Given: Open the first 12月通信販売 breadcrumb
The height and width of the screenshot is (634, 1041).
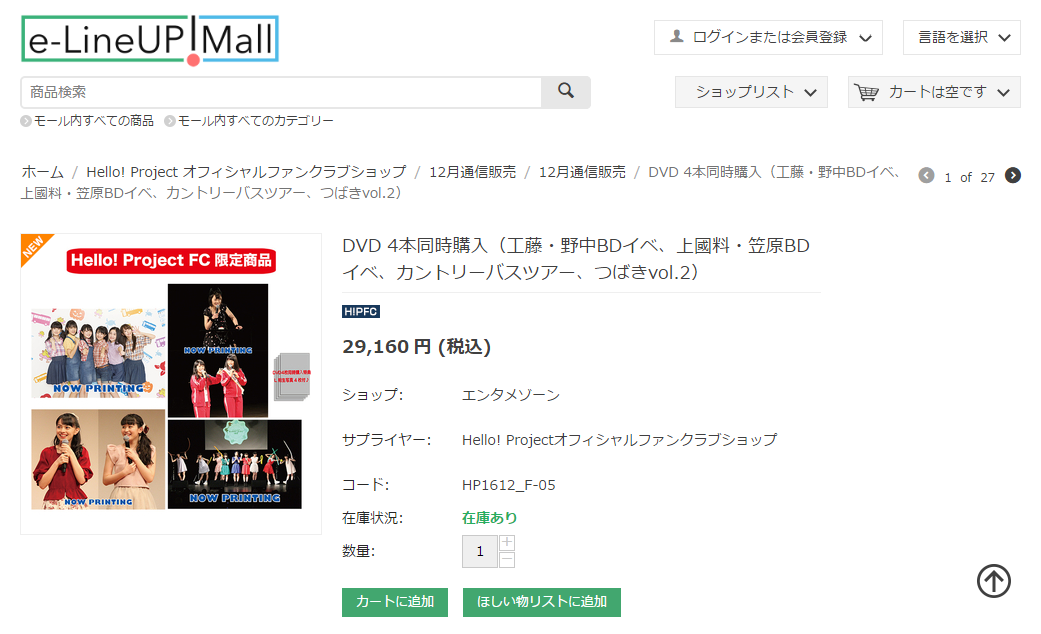Looking at the screenshot, I should tap(472, 172).
